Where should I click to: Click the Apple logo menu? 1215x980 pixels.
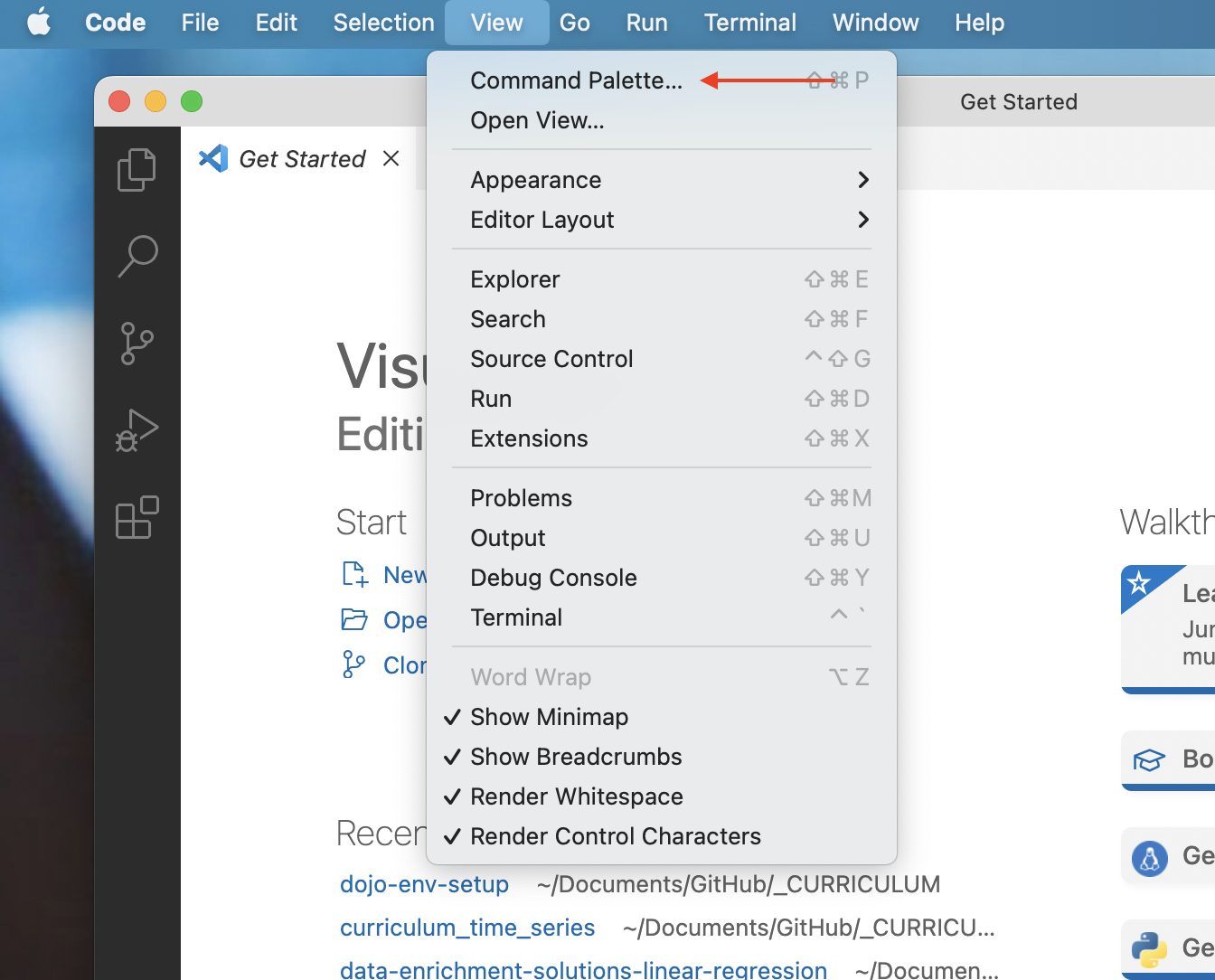[39, 22]
